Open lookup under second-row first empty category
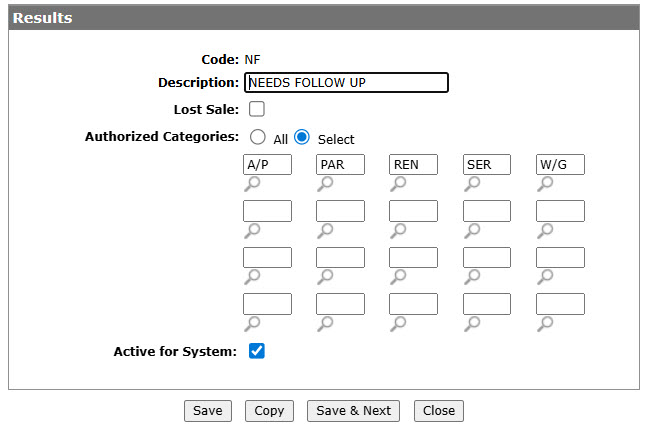This screenshot has width=657, height=427. (x=252, y=230)
